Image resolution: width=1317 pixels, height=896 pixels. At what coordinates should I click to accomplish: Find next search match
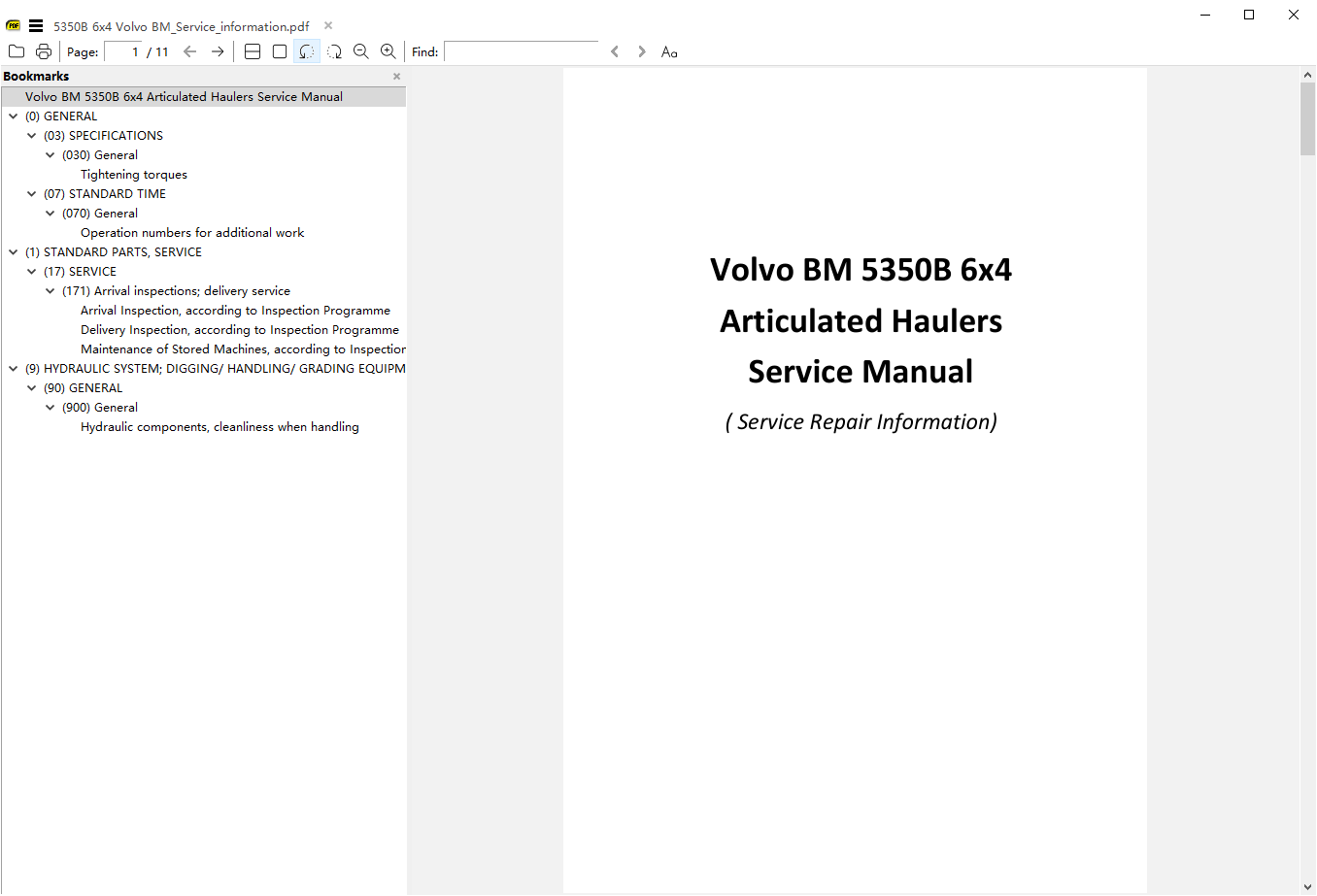tap(642, 51)
